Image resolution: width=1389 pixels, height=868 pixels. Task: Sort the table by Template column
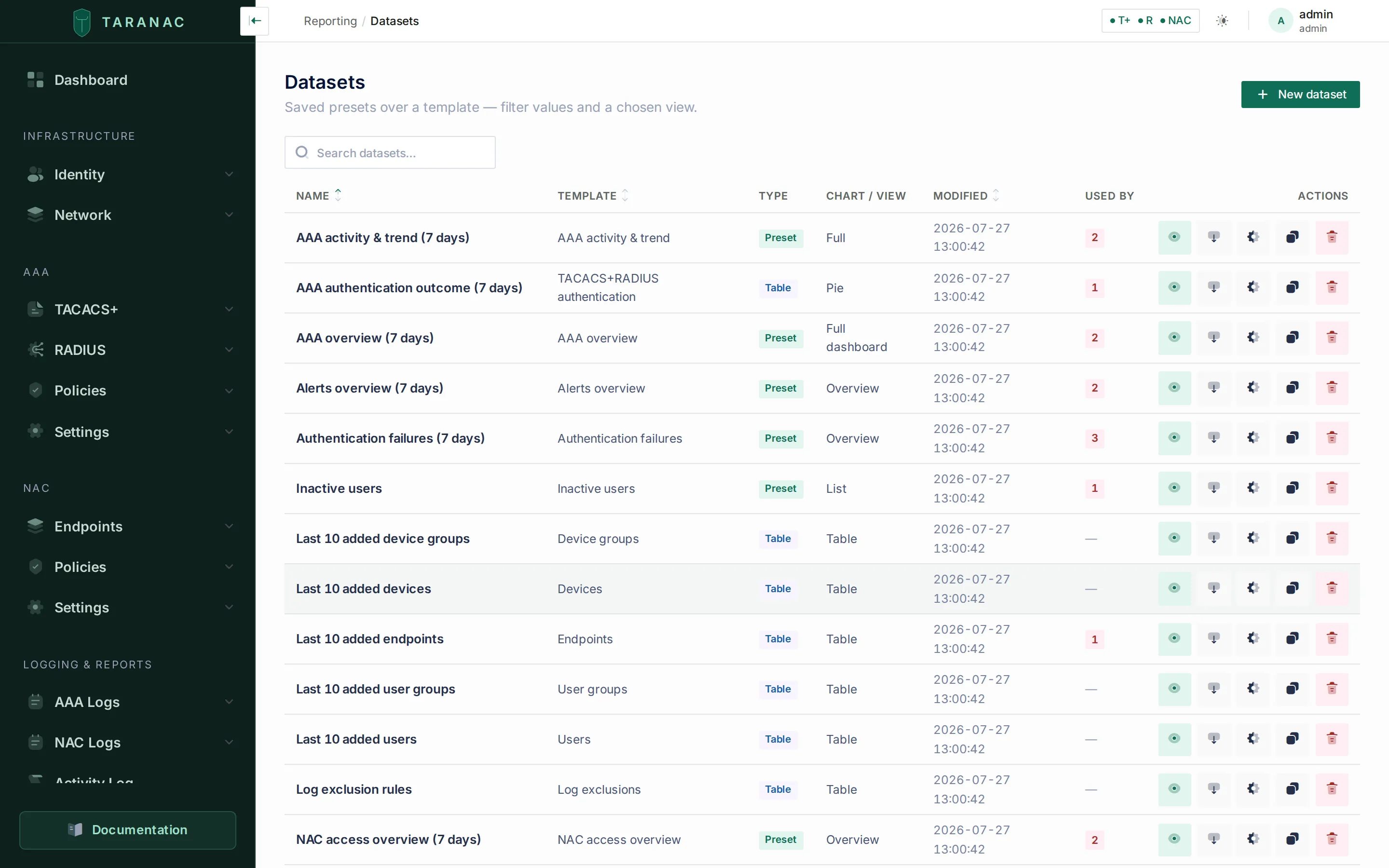coord(593,196)
